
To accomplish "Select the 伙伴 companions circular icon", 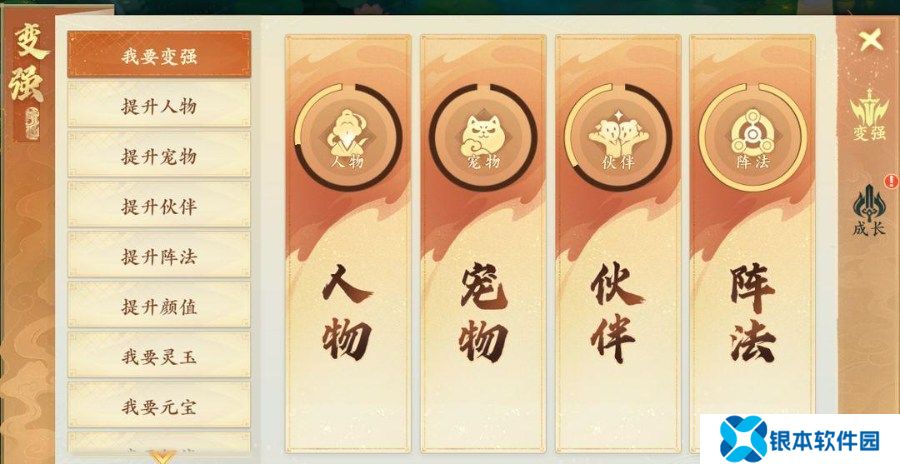I will coord(618,138).
